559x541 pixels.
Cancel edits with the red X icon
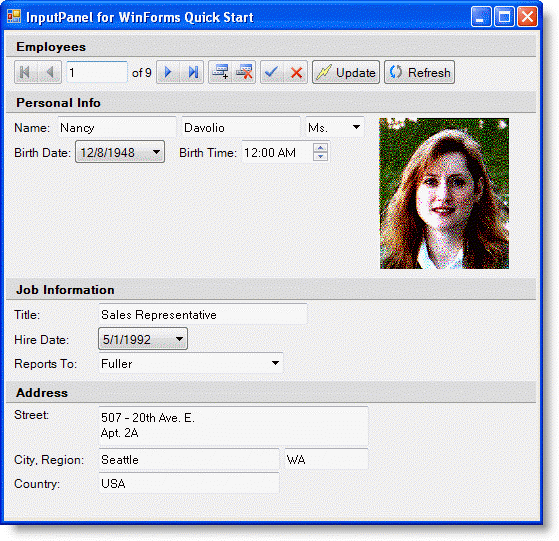pyautogui.click(x=296, y=72)
